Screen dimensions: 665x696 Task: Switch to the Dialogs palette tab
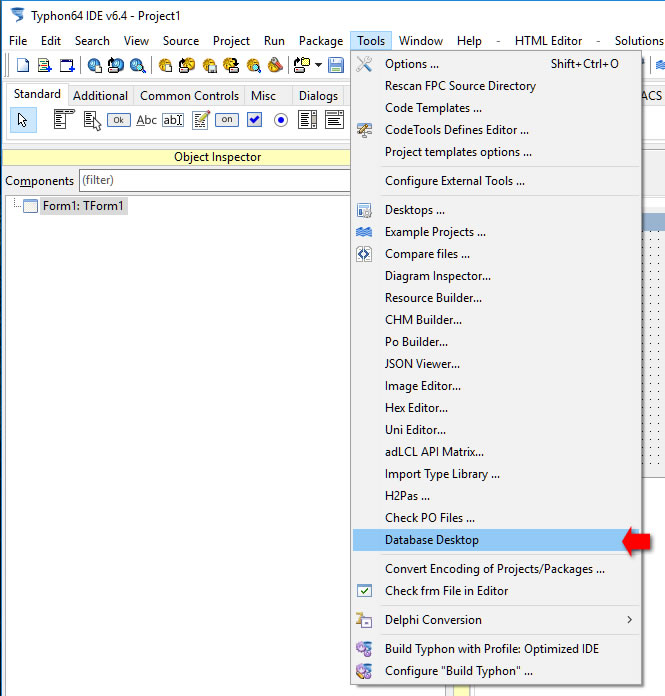pyautogui.click(x=318, y=96)
